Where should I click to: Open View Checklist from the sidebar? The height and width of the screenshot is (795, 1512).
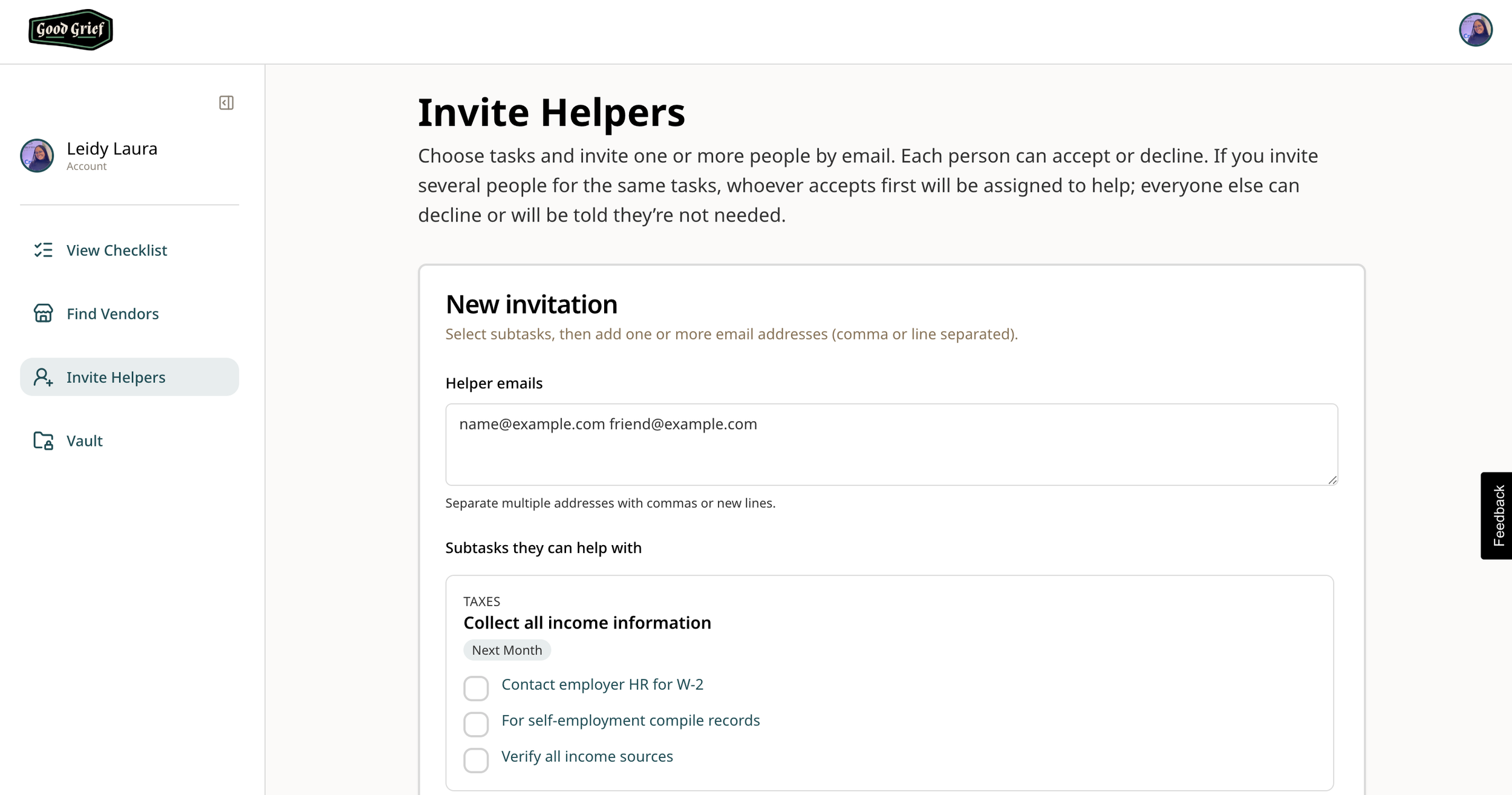pyautogui.click(x=129, y=250)
